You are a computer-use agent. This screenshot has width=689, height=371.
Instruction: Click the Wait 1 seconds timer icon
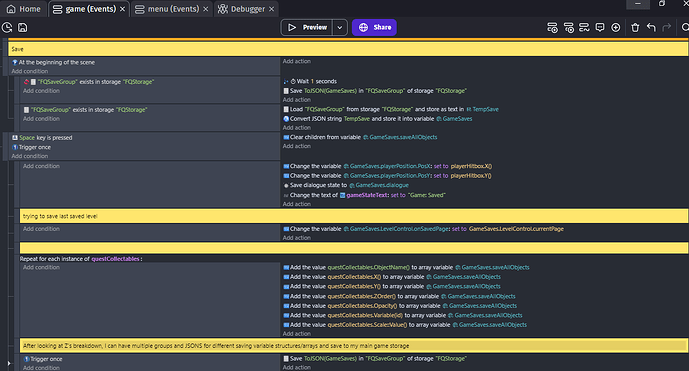(x=293, y=81)
